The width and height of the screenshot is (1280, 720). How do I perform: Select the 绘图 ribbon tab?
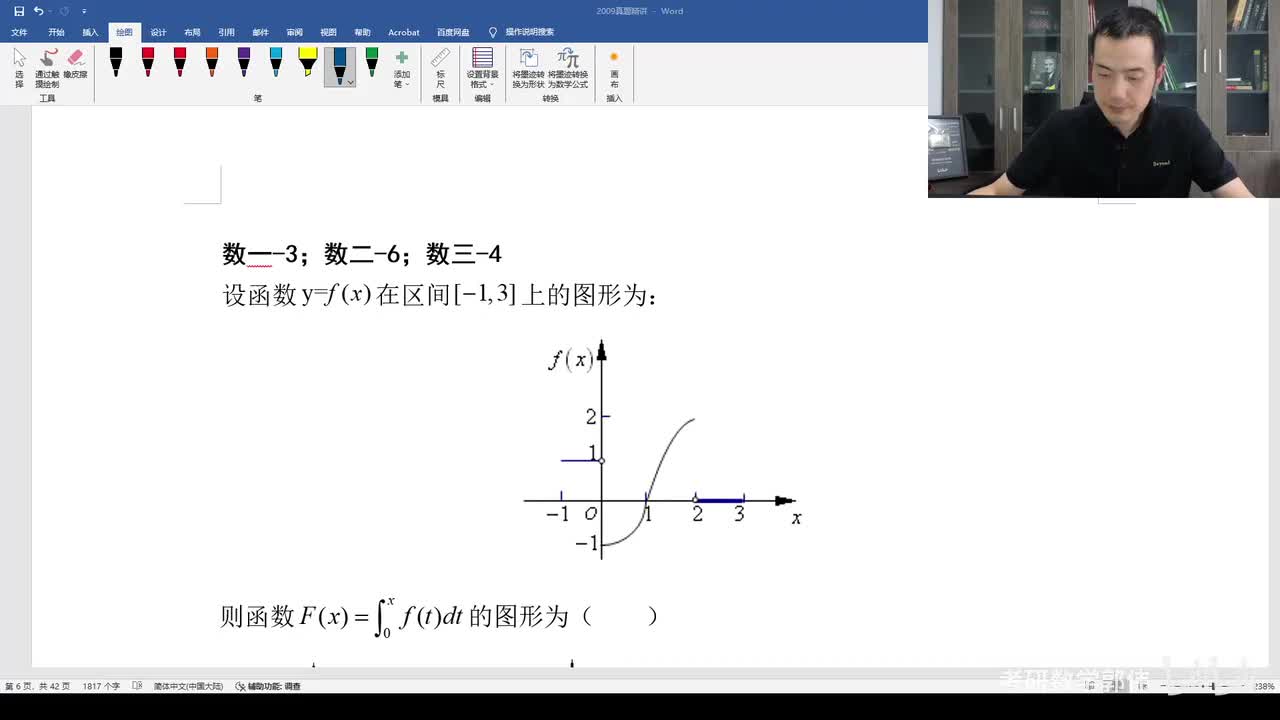(x=124, y=32)
